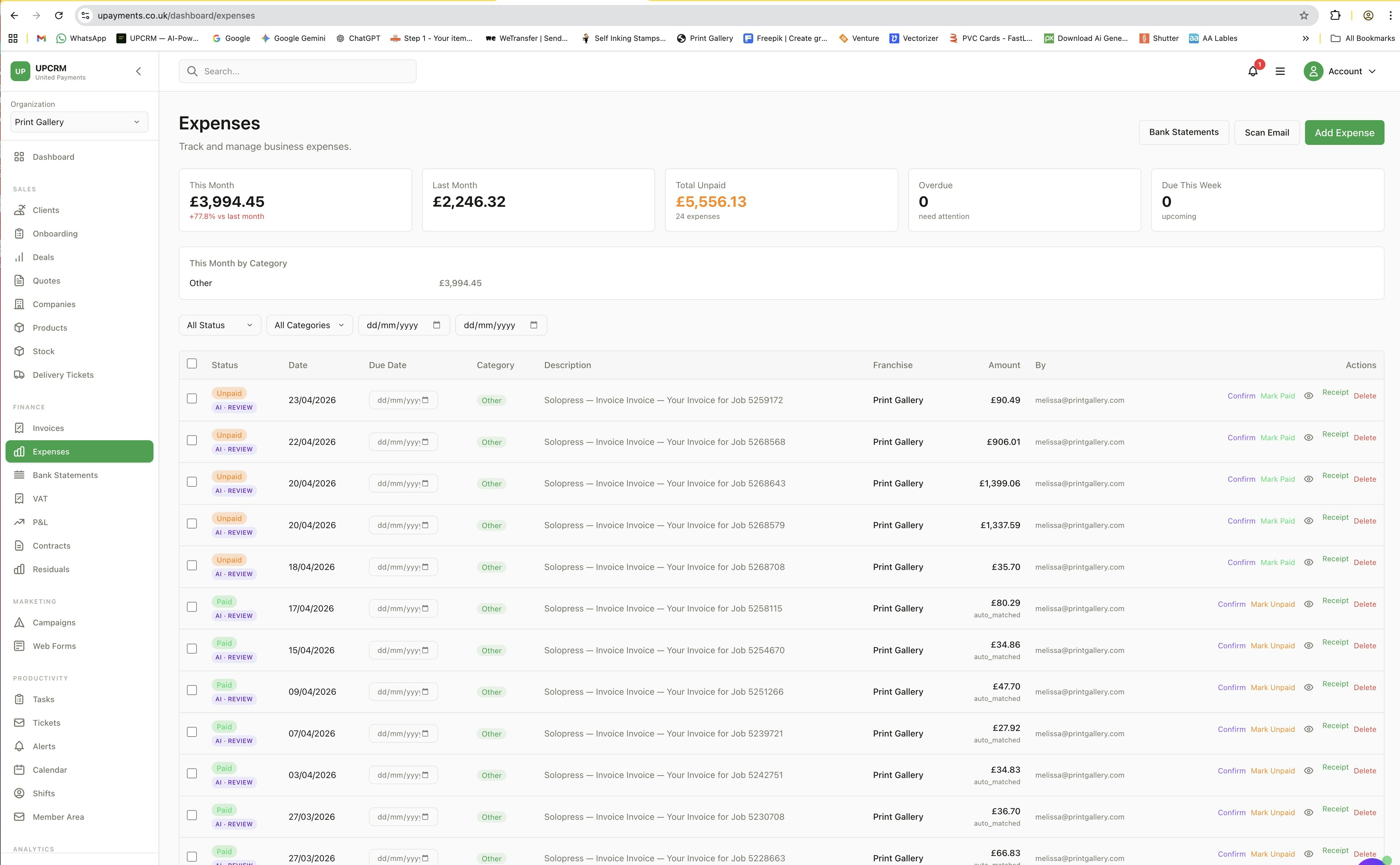The image size is (1400, 865).
Task: Toggle the eye icon on Job 5268568 row
Action: [x=1309, y=437]
